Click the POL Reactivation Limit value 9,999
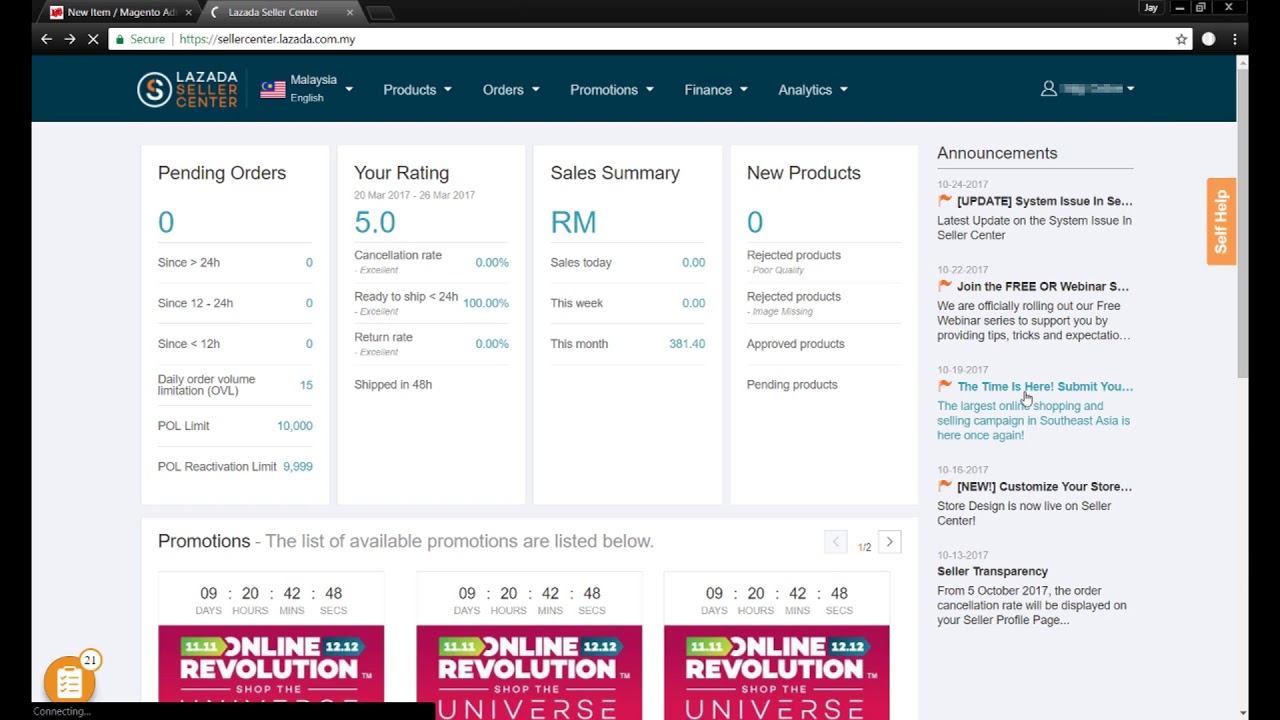Viewport: 1280px width, 720px height. point(298,467)
